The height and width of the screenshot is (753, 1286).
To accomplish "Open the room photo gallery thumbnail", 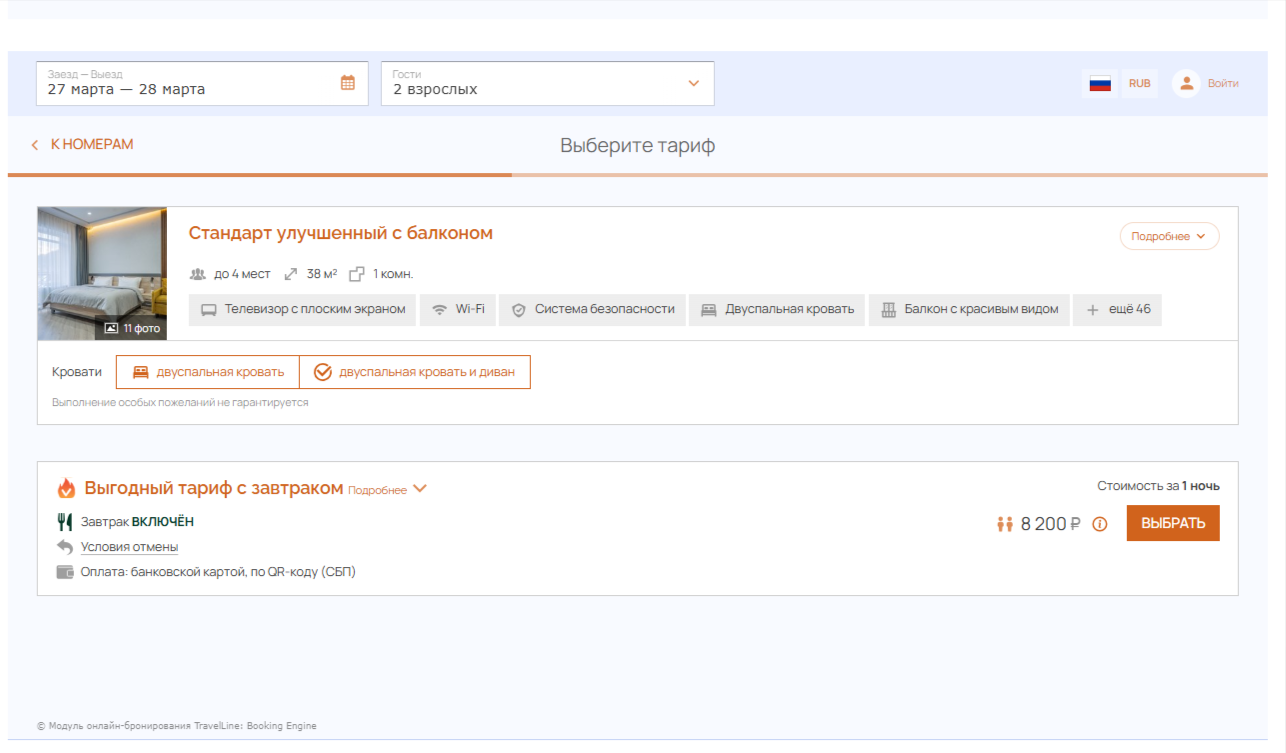I will click(102, 273).
